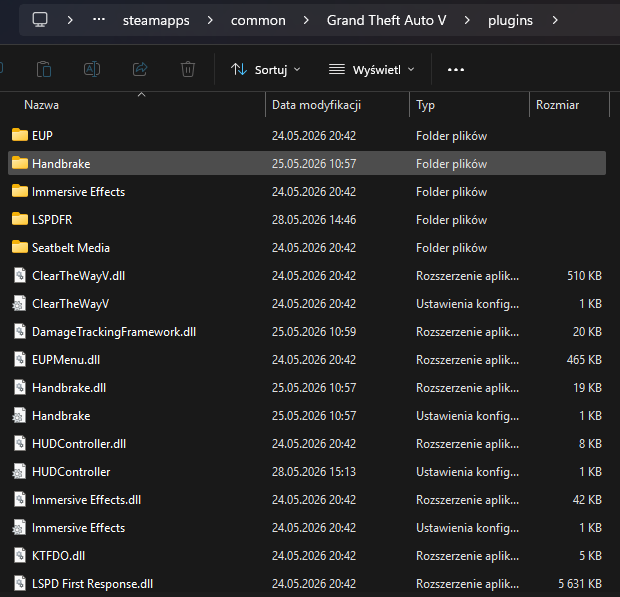620x597 pixels.
Task: Select the EUP folder icon
Action: coord(20,135)
